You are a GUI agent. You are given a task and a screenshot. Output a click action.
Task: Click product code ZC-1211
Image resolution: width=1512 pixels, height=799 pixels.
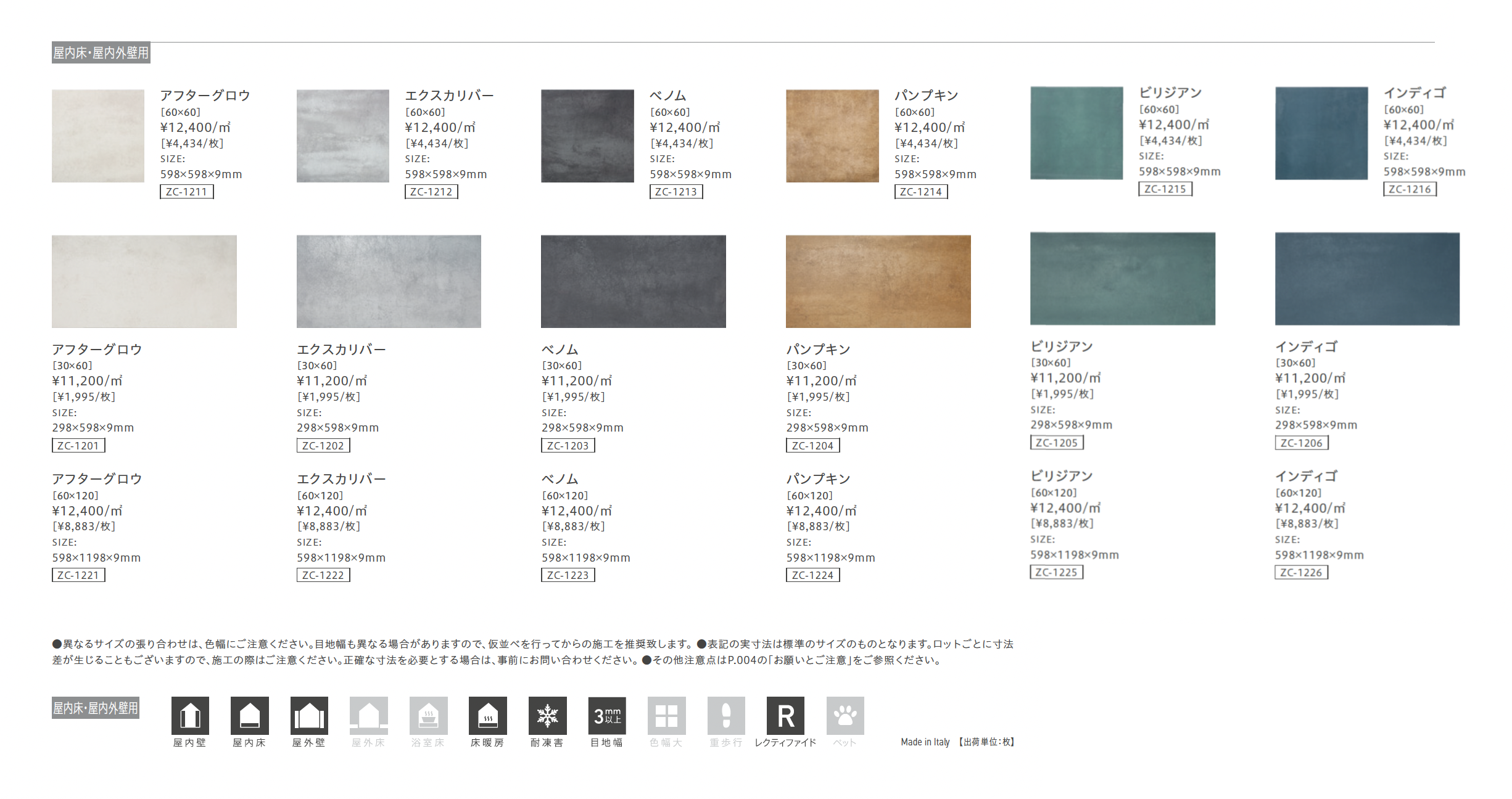[186, 192]
